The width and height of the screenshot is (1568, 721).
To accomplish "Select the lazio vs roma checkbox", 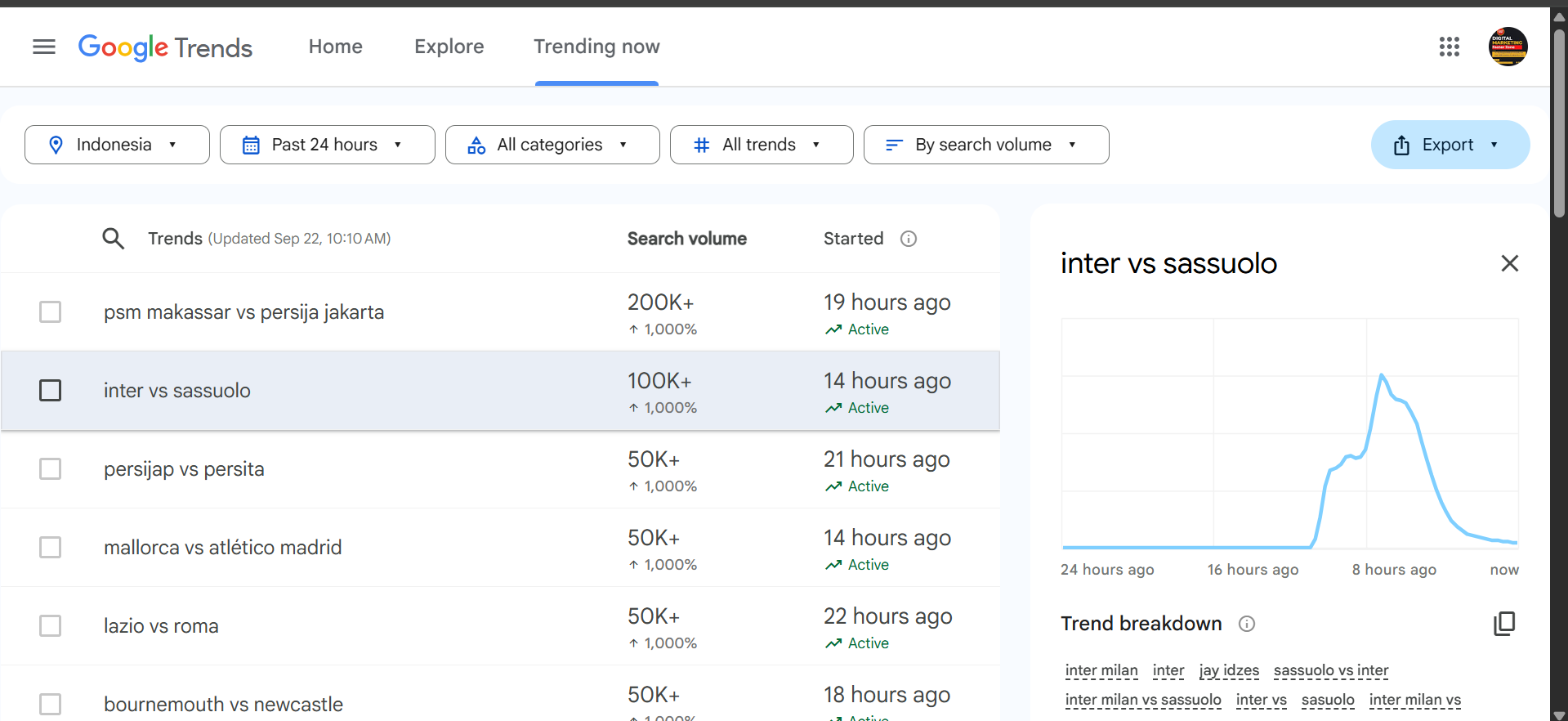I will (51, 626).
